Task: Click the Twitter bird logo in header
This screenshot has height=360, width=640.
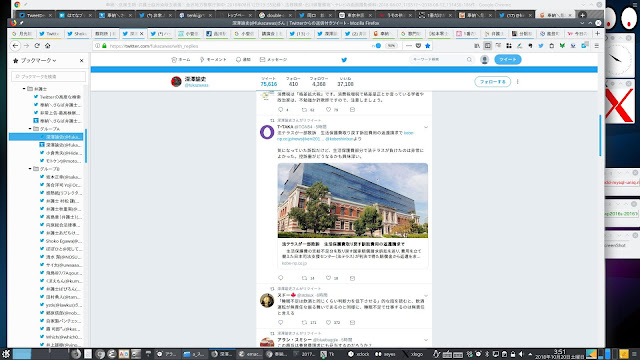Action: click(344, 60)
